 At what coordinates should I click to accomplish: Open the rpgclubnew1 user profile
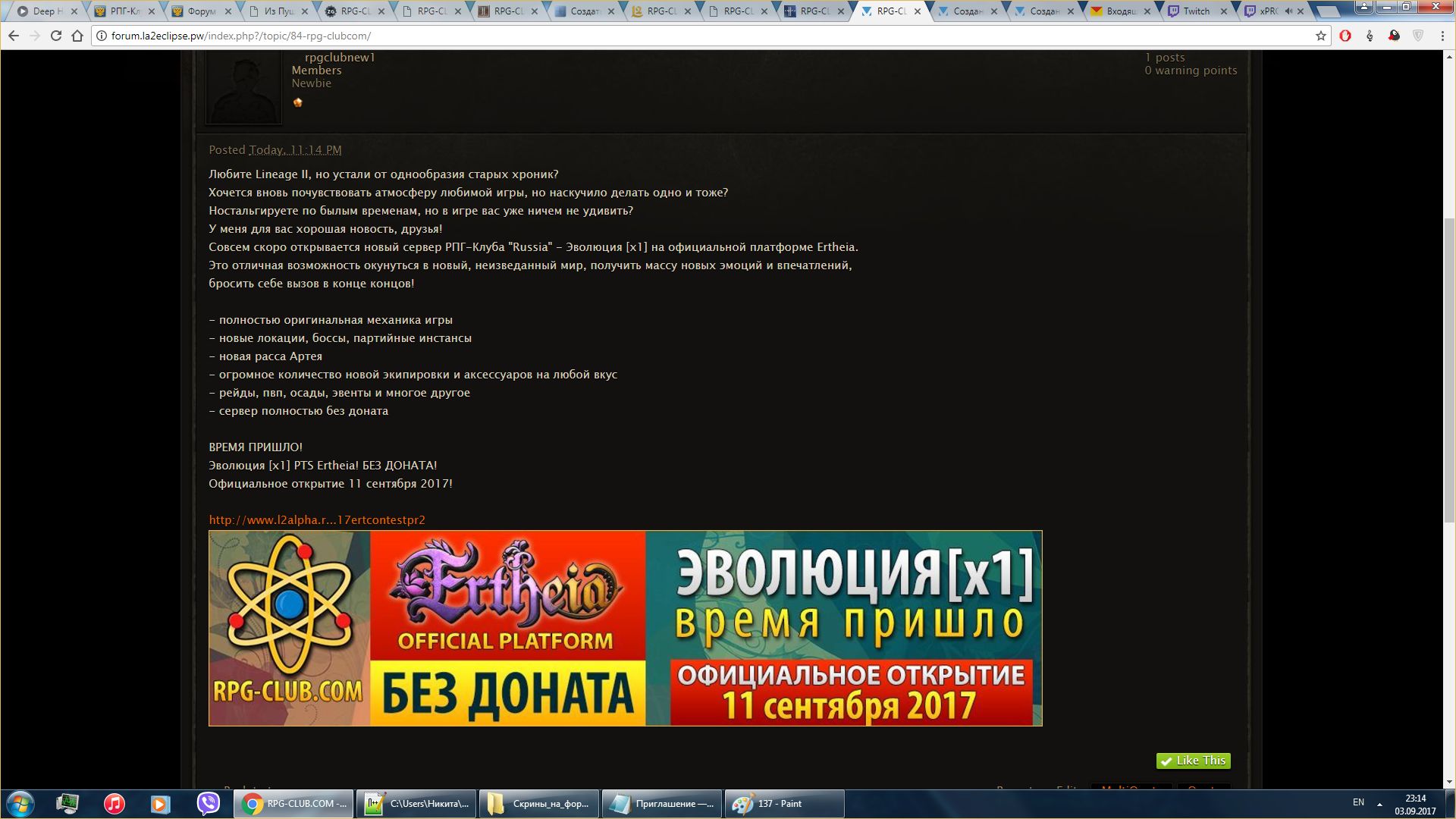tap(340, 58)
